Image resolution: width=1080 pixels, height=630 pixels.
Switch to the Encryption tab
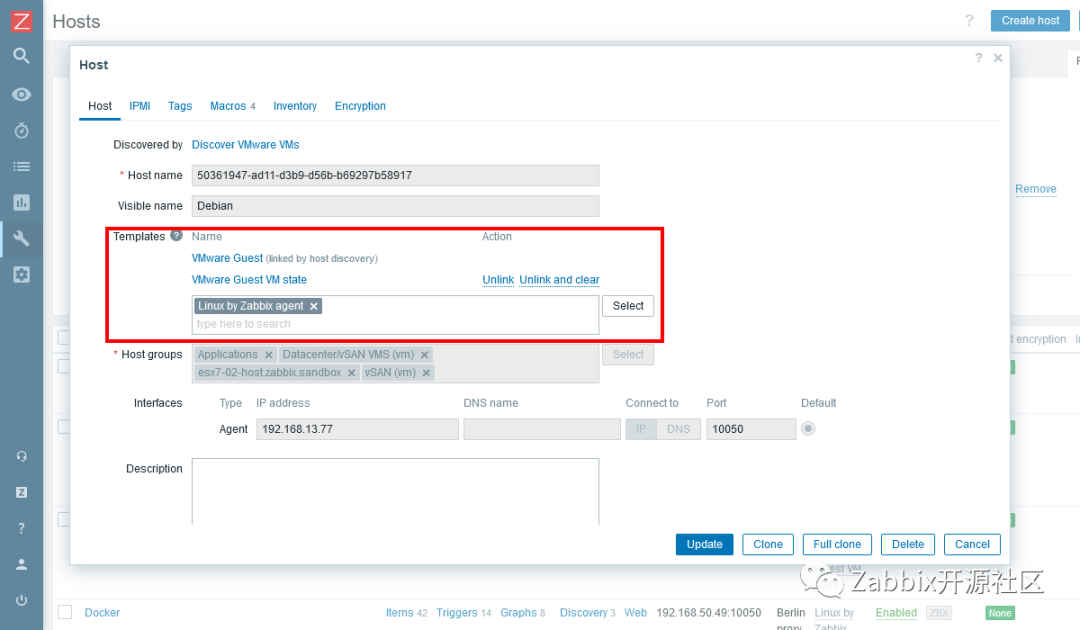coord(360,106)
